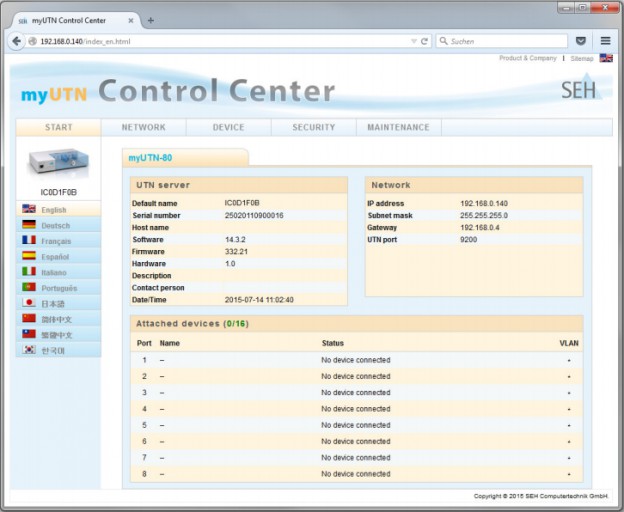The height and width of the screenshot is (512, 624).
Task: Follow the Sitemap link
Action: [x=581, y=59]
